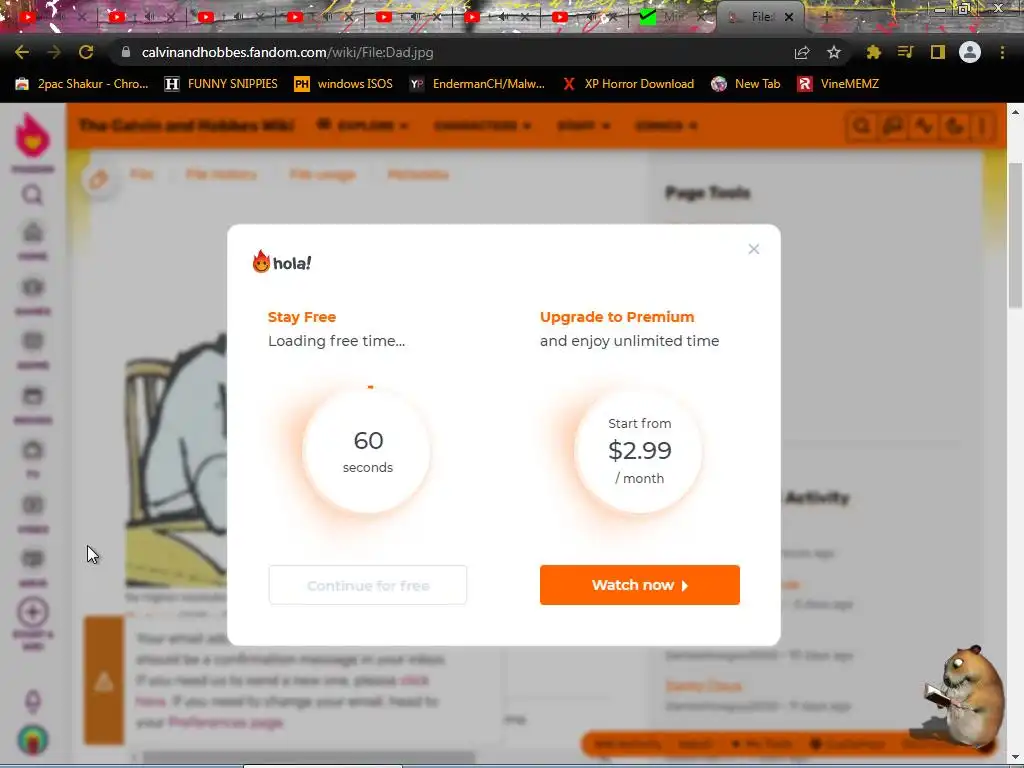The width and height of the screenshot is (1024, 768).
Task: Open the Chrome profile avatar icon
Action: pos(970,52)
